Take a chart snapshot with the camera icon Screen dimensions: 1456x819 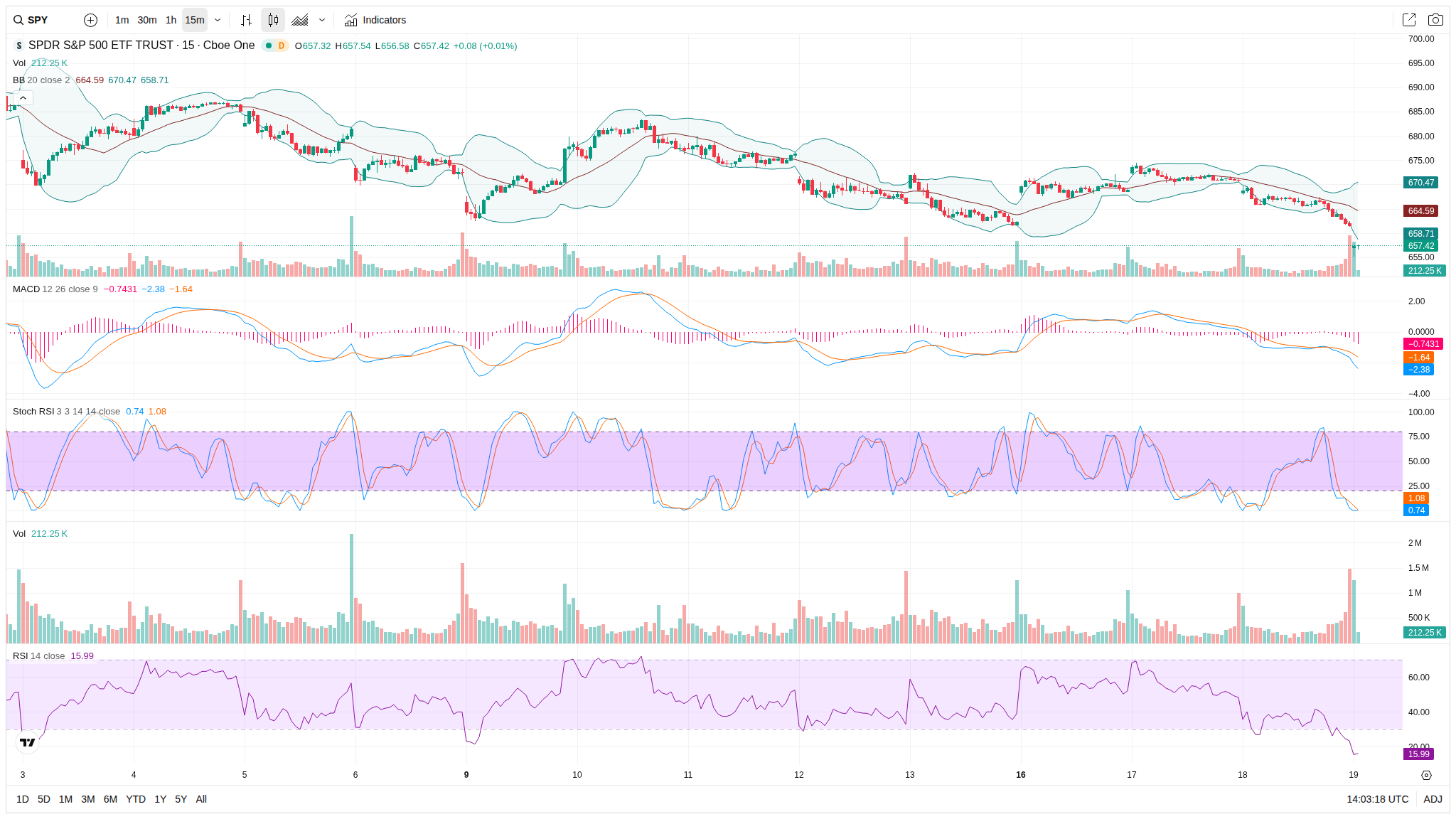[1435, 20]
